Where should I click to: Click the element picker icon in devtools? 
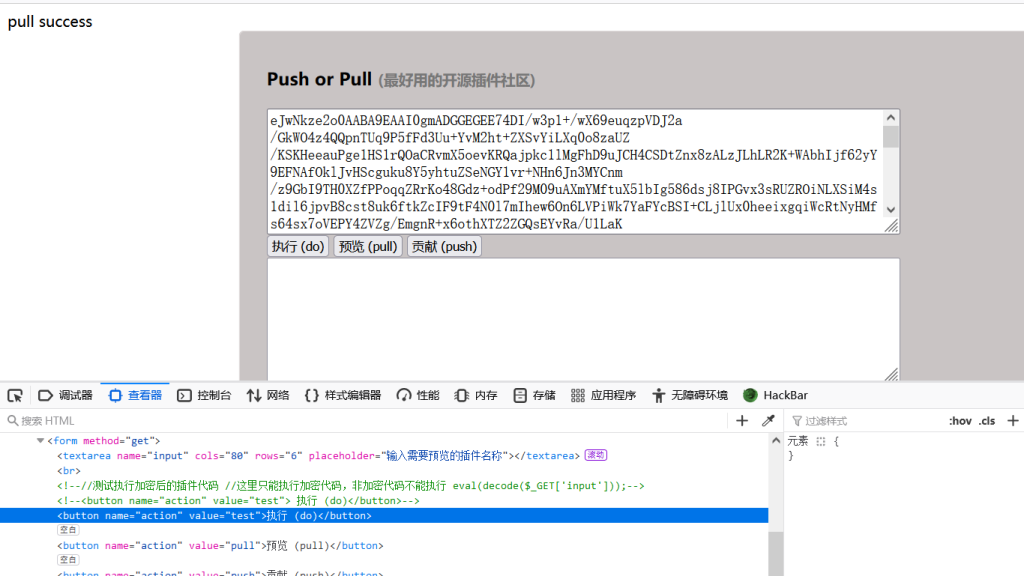click(15, 395)
